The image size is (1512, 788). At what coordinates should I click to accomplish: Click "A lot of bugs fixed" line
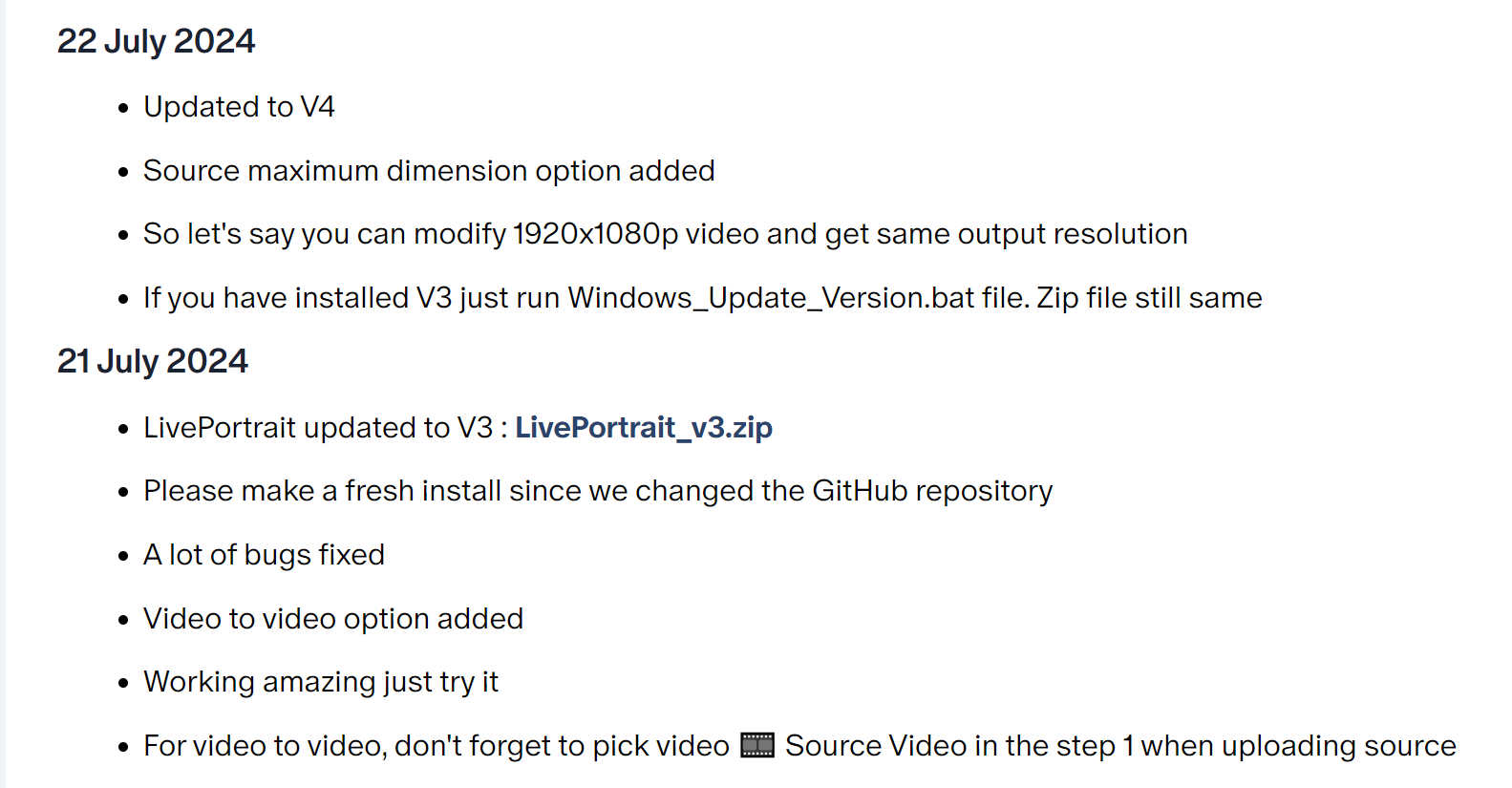[264, 555]
